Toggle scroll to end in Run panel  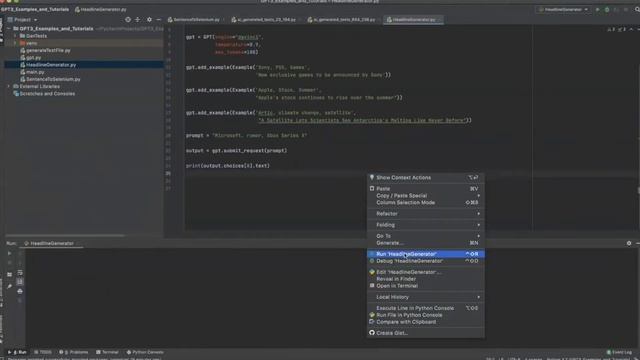(x=20, y=282)
